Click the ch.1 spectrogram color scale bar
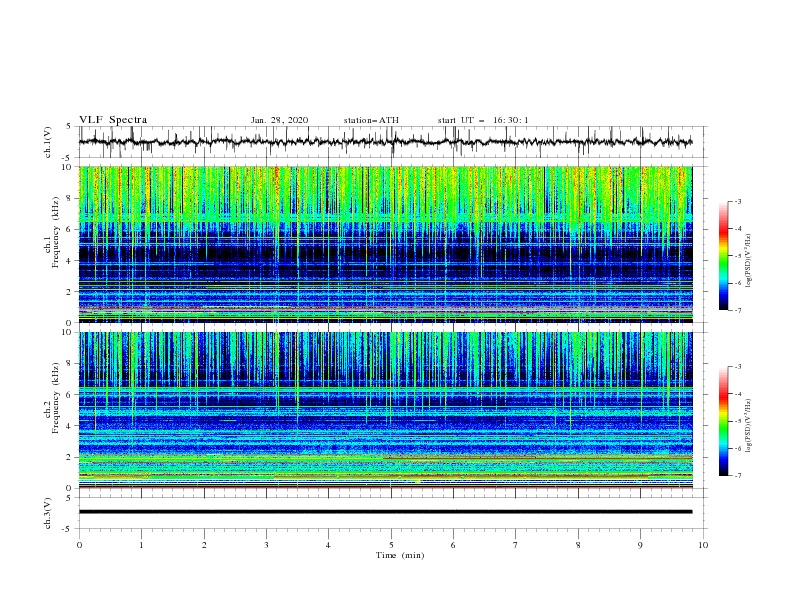Screen dimensions: 792x612 723,256
